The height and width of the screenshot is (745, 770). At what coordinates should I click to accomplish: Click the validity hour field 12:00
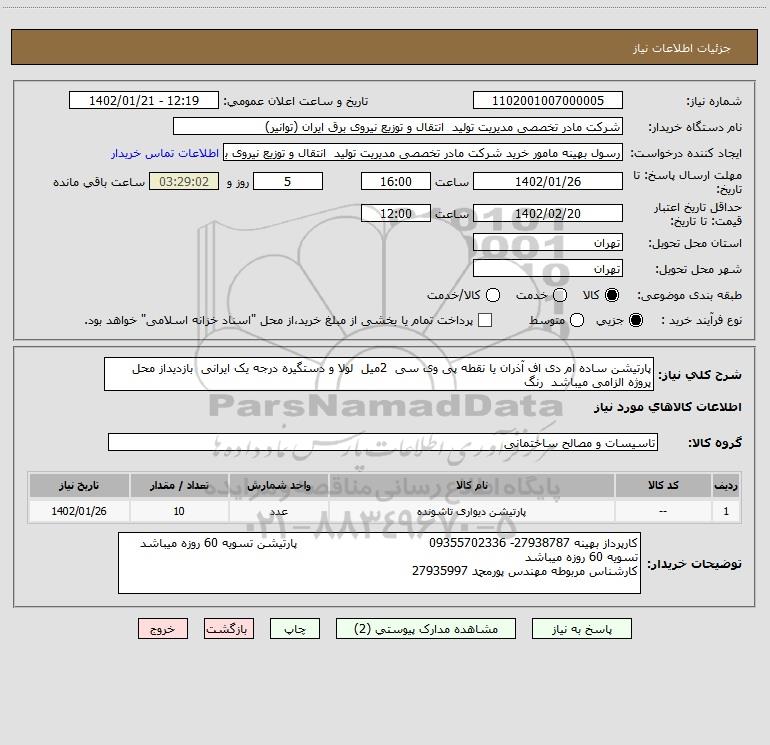pyautogui.click(x=396, y=214)
